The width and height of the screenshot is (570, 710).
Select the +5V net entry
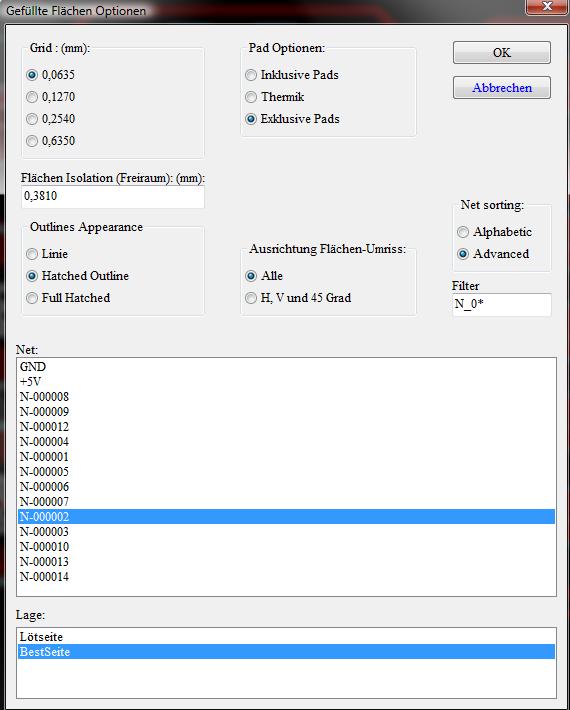[286, 382]
